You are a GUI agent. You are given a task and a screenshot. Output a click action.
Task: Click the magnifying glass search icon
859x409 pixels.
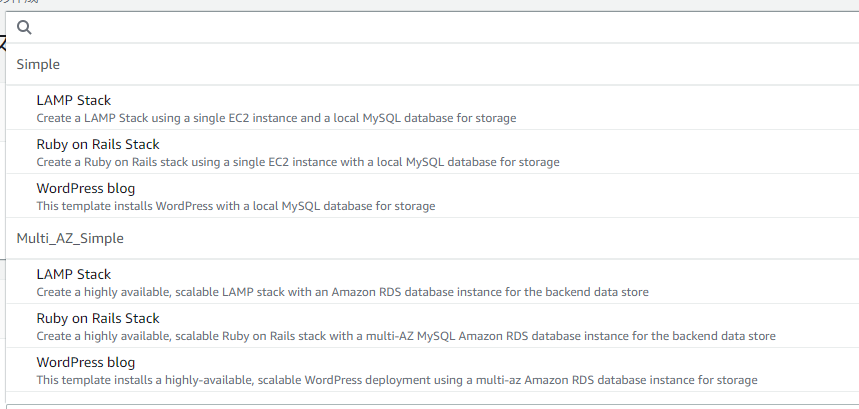(x=25, y=28)
